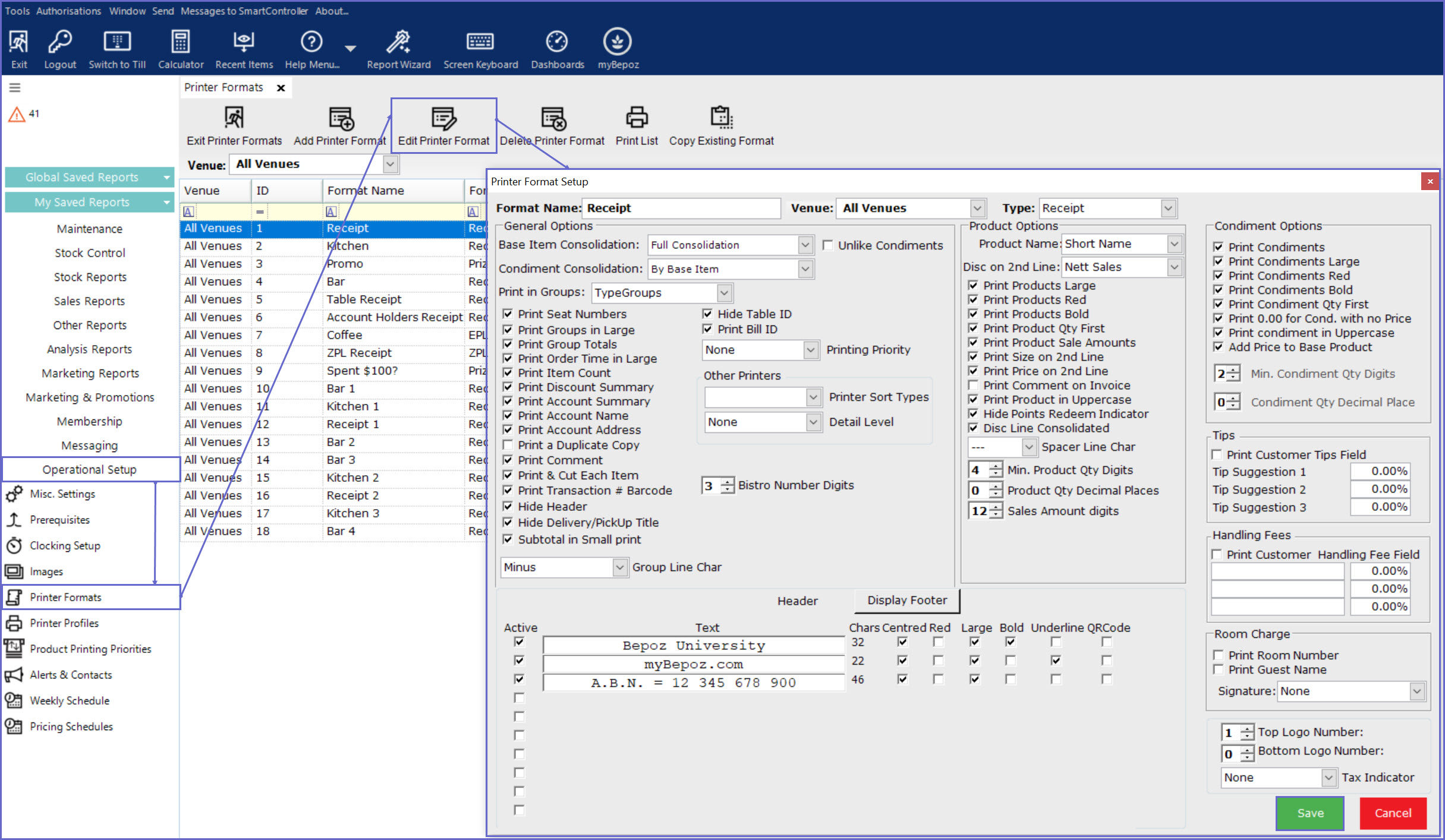This screenshot has width=1445, height=840.
Task: Check the Unlike Condiments option
Action: pos(827,245)
